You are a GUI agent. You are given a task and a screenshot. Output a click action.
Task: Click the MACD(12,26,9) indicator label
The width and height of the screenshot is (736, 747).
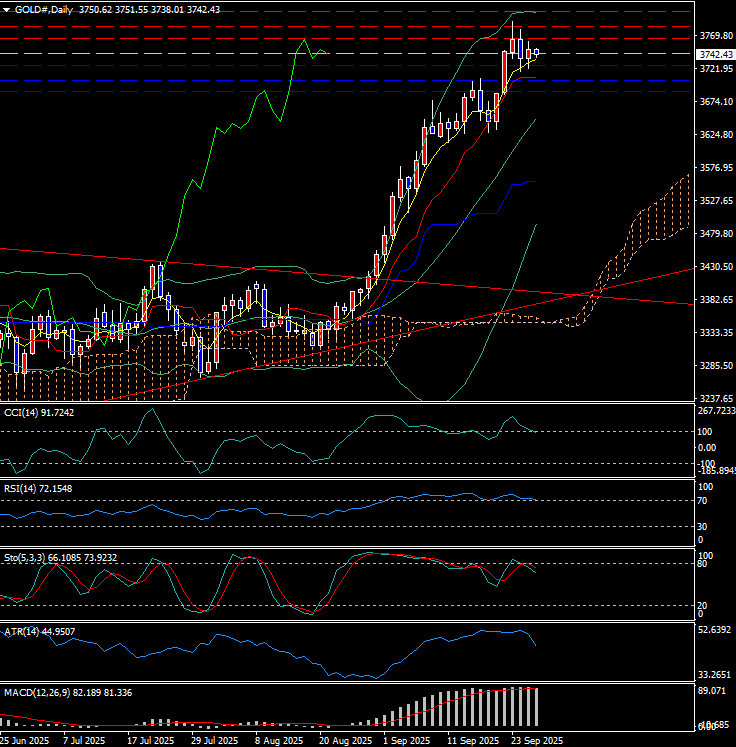68,693
